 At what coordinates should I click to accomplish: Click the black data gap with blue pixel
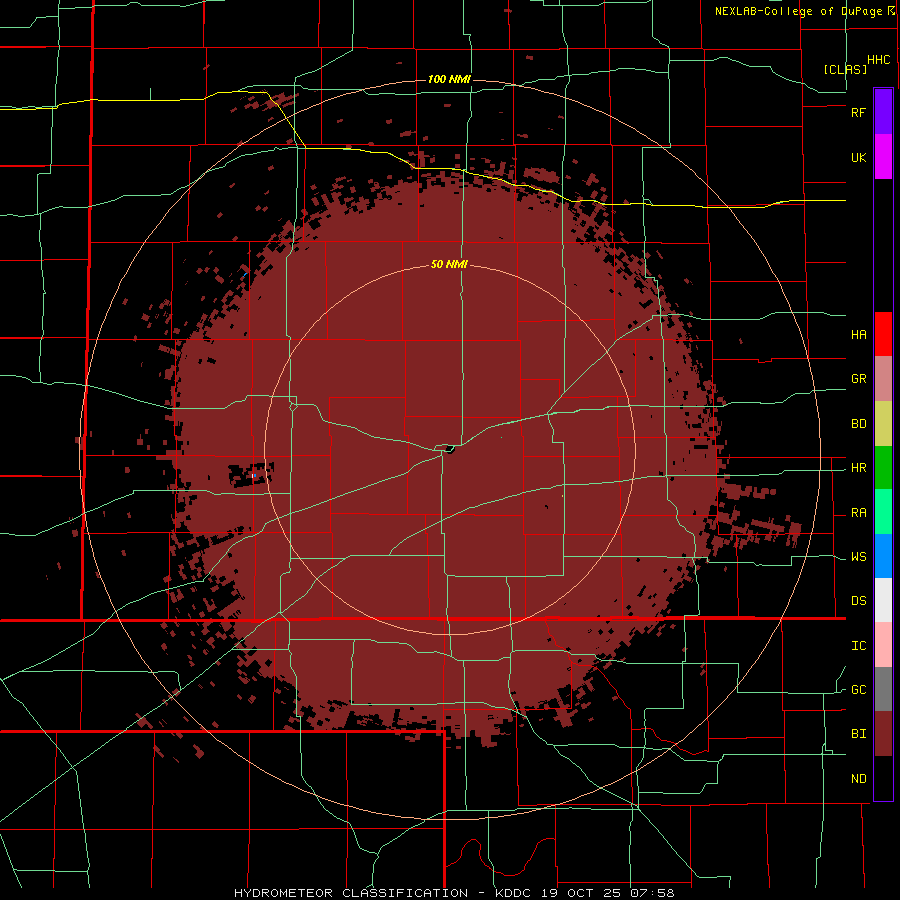(x=251, y=475)
